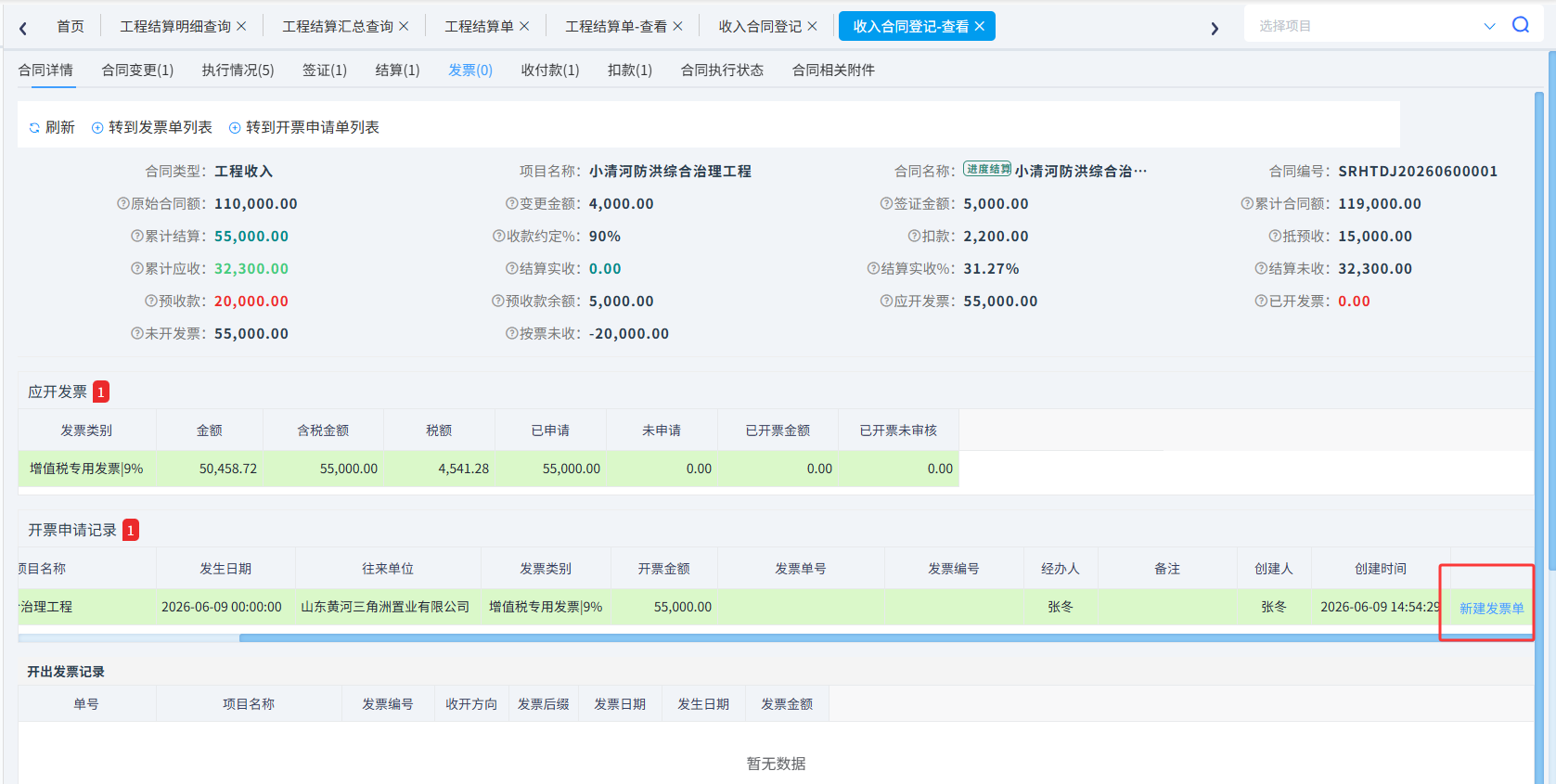
Task: Click help icon beside 已开发票
Action: point(1261,301)
